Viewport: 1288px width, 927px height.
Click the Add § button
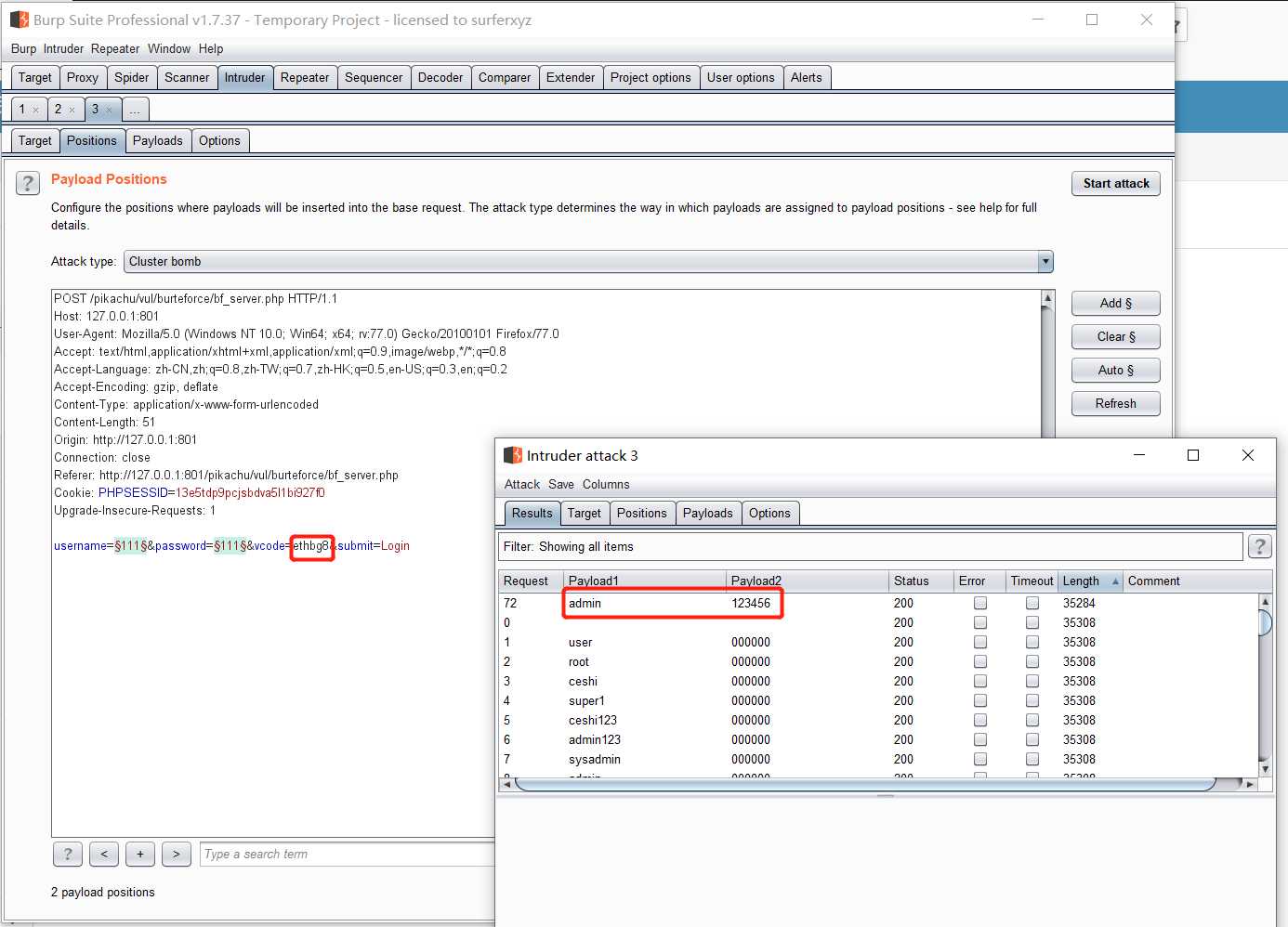[1116, 304]
